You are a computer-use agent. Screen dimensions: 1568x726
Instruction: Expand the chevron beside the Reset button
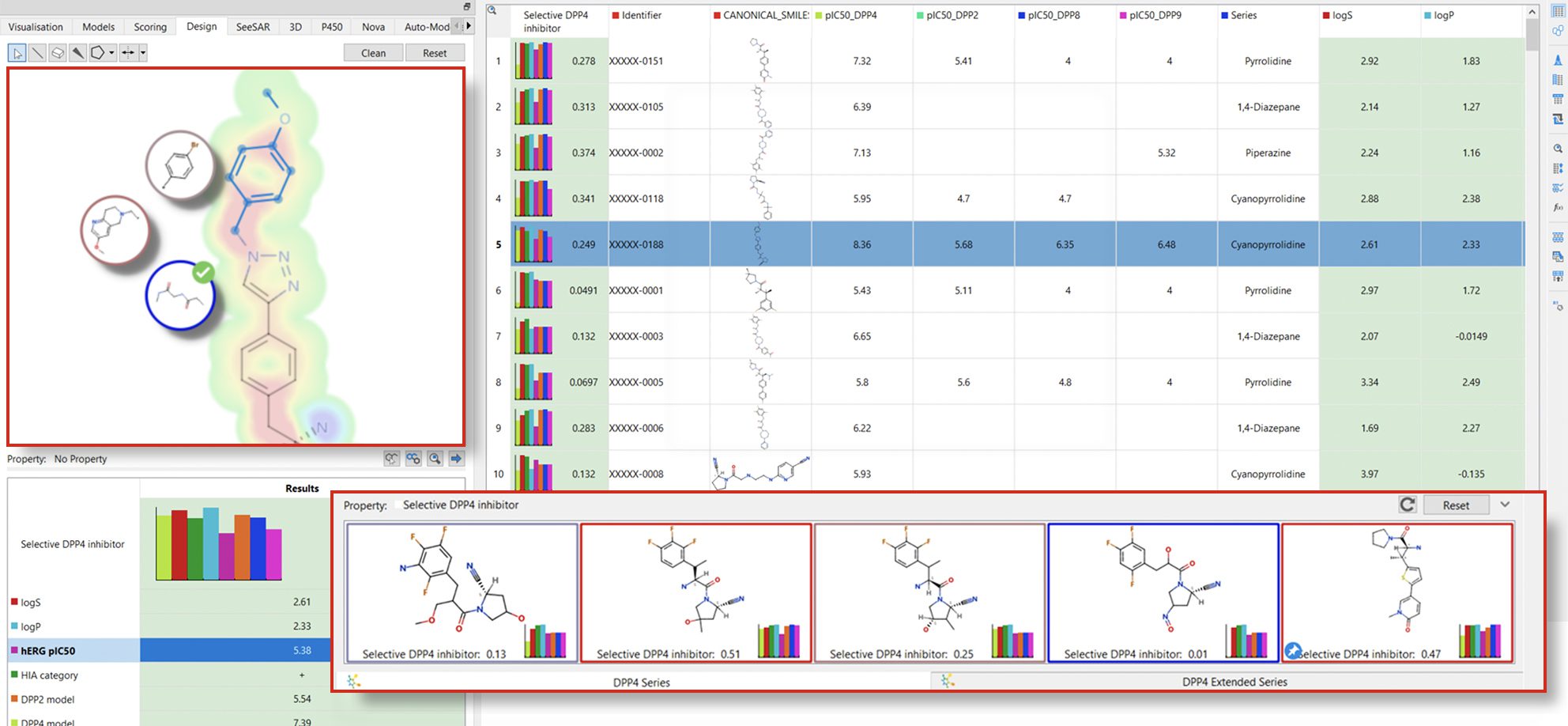tap(1505, 504)
